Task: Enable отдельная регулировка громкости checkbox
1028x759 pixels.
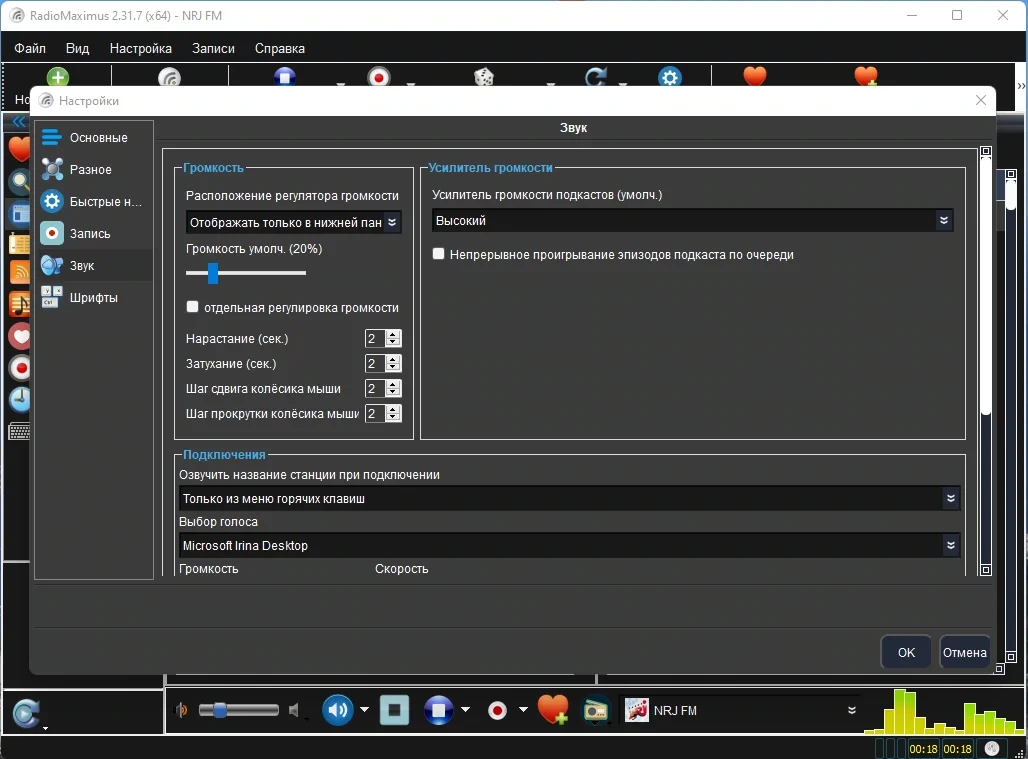Action: click(x=192, y=307)
